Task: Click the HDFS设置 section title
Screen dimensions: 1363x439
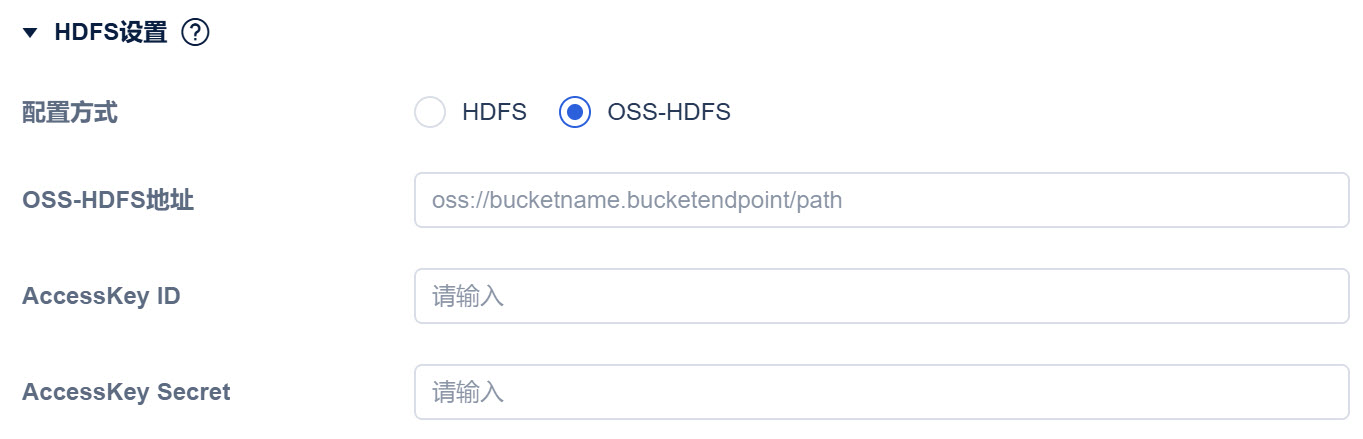Action: 110,33
